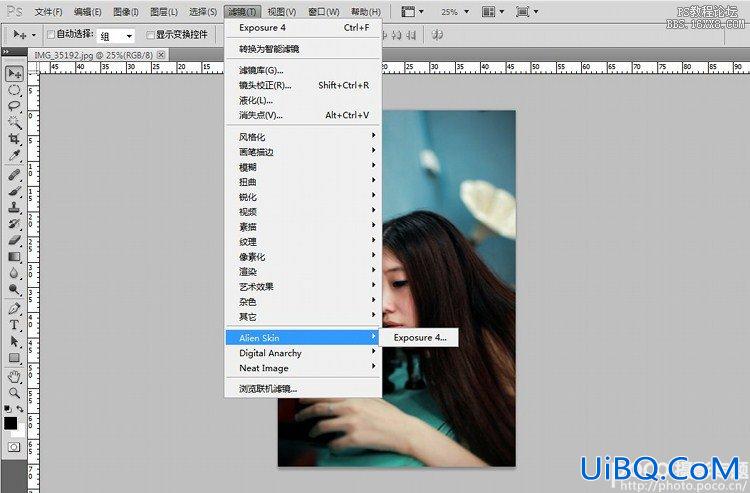This screenshot has width=750, height=493.
Task: Open the 视图(V) menu
Action: tap(281, 11)
